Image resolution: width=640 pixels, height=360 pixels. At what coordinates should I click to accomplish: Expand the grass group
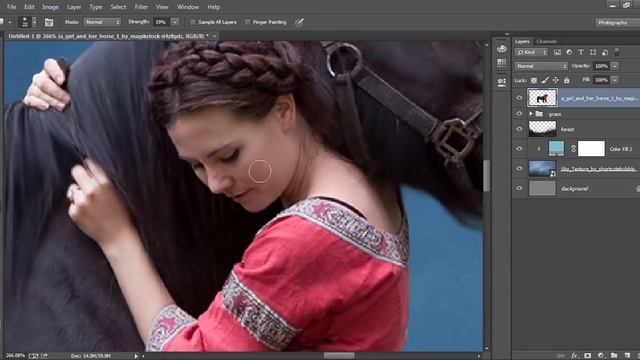tap(531, 113)
